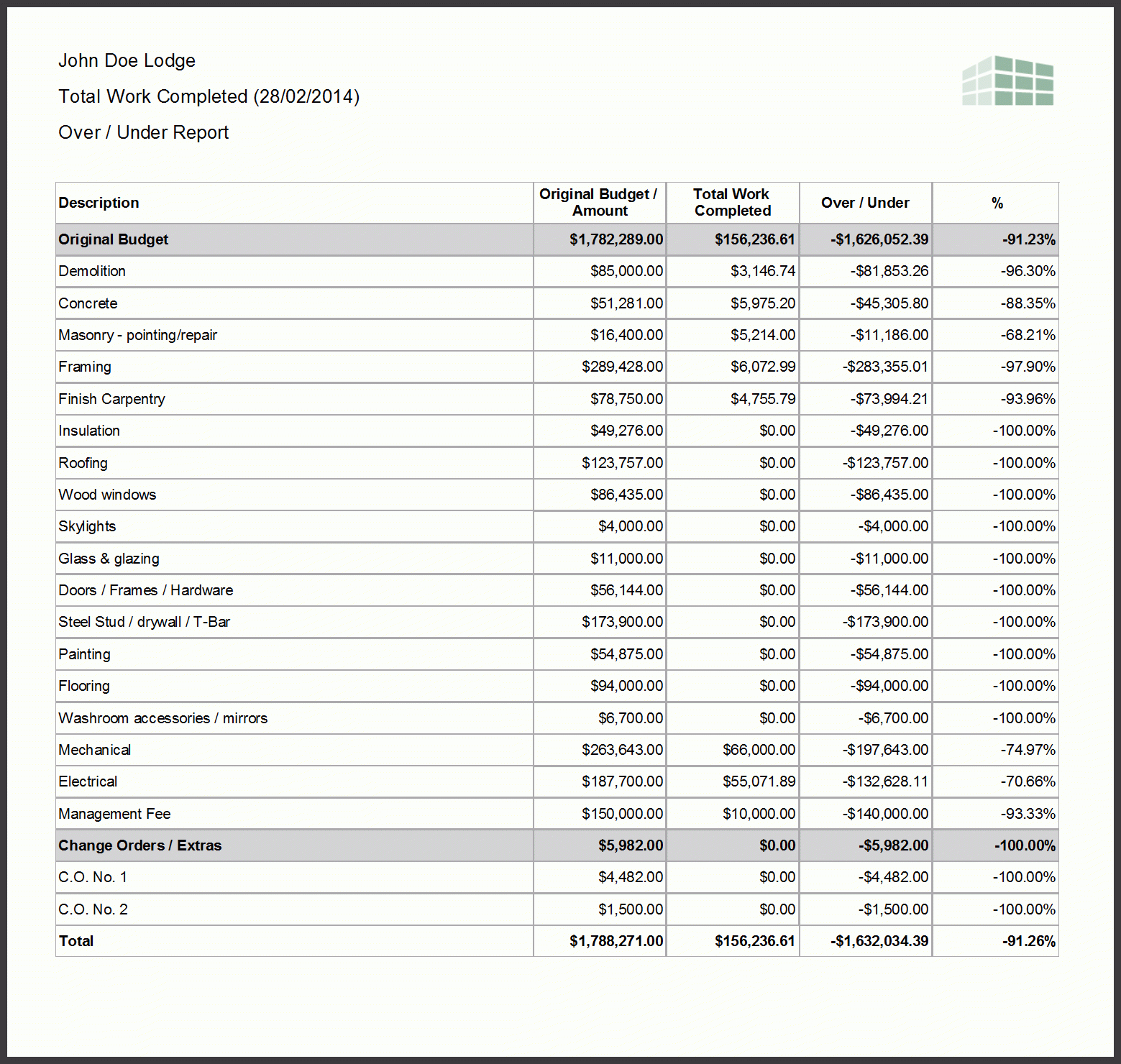Screen dimensions: 1121x1064
Task: Click Roofing's -$123,757.00 over/under value
Action: (885, 463)
